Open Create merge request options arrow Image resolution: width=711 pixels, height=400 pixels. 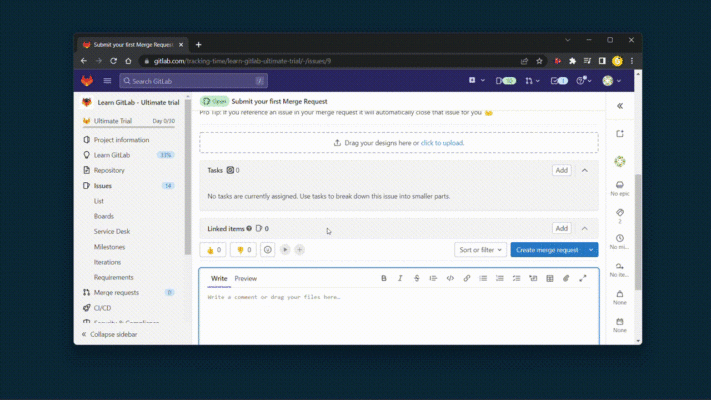591,250
